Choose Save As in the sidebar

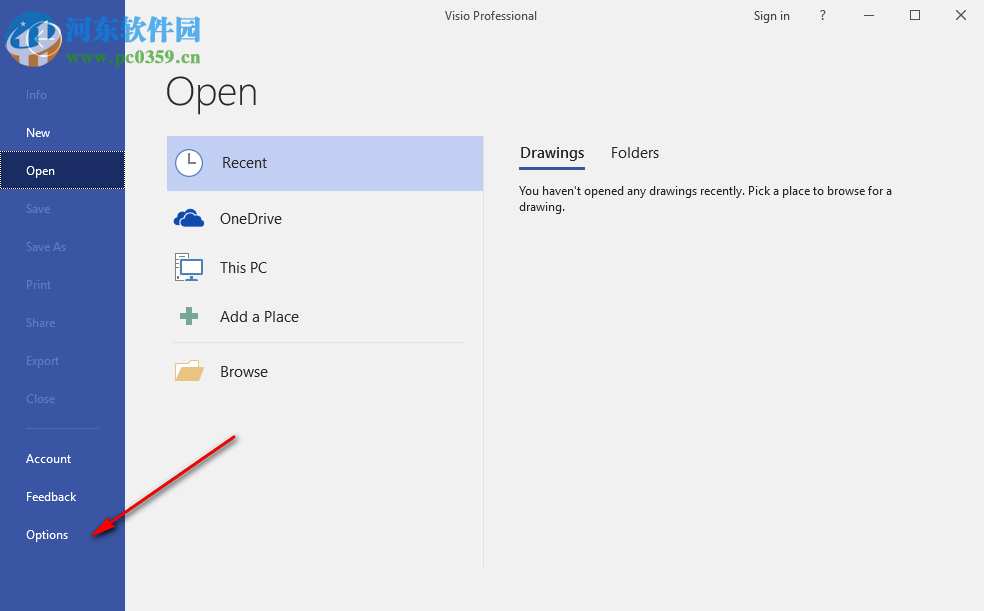coord(45,246)
